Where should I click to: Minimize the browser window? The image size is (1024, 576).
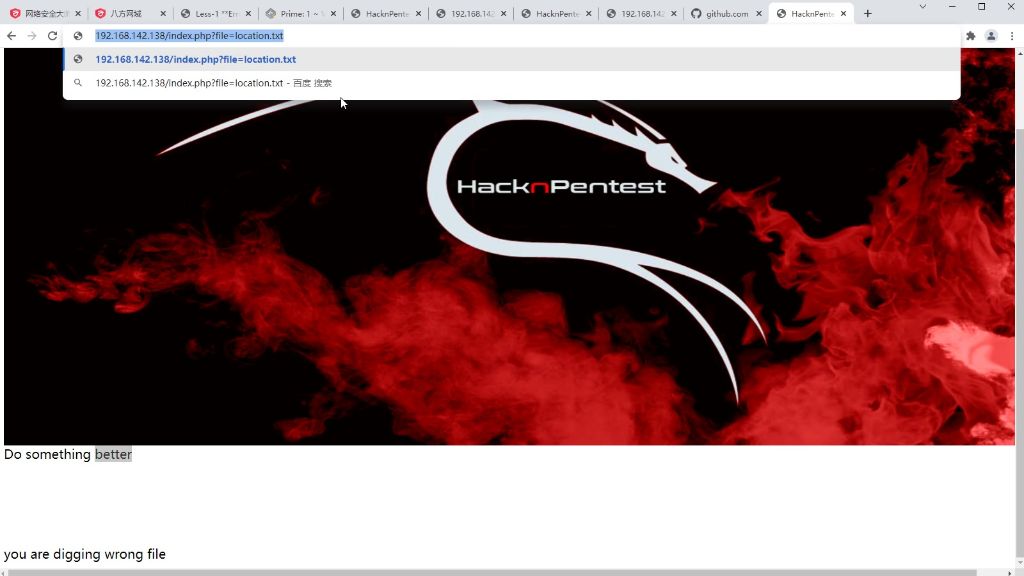tap(952, 7)
